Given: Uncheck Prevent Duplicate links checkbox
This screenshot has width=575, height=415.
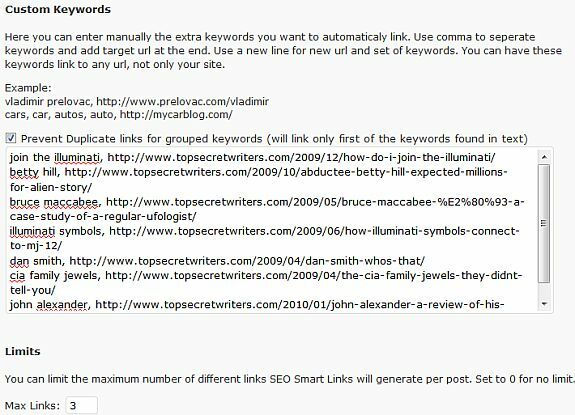Looking at the screenshot, I should pos(11,138).
